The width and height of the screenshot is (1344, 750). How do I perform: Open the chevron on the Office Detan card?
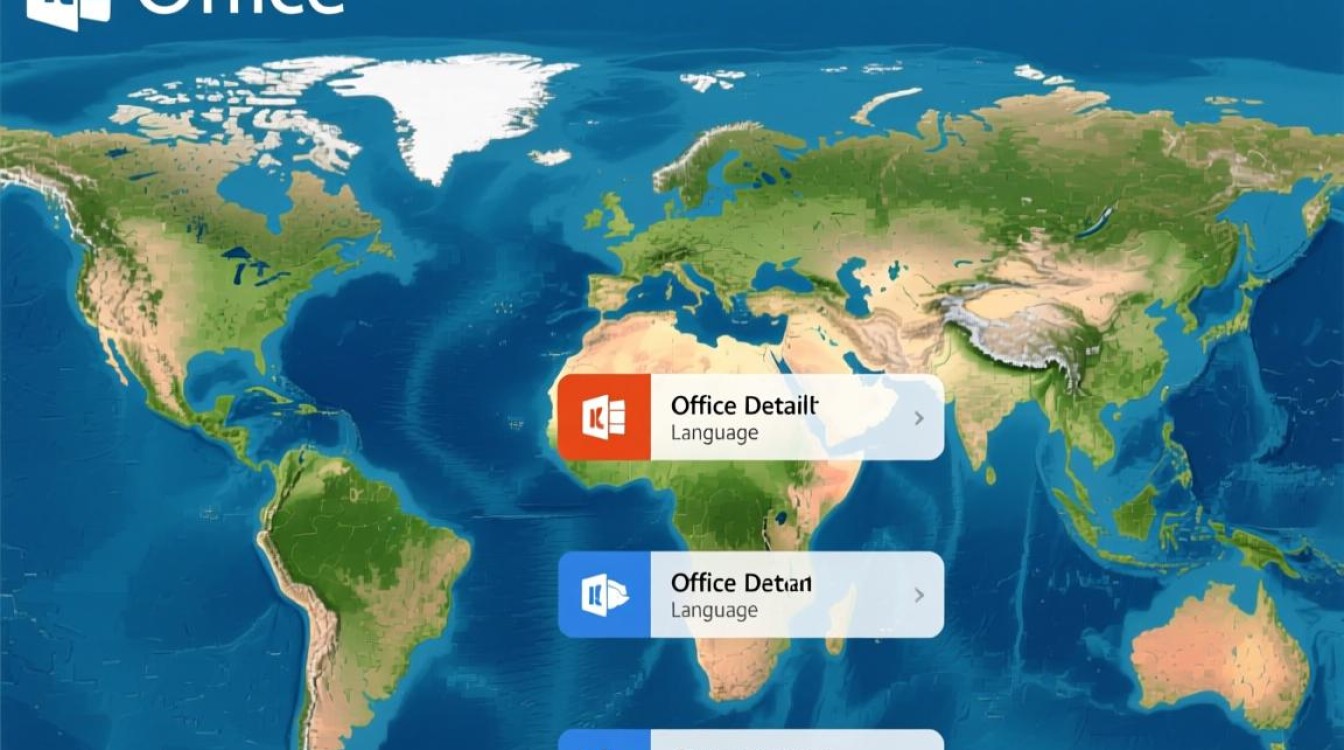pyautogui.click(x=919, y=595)
